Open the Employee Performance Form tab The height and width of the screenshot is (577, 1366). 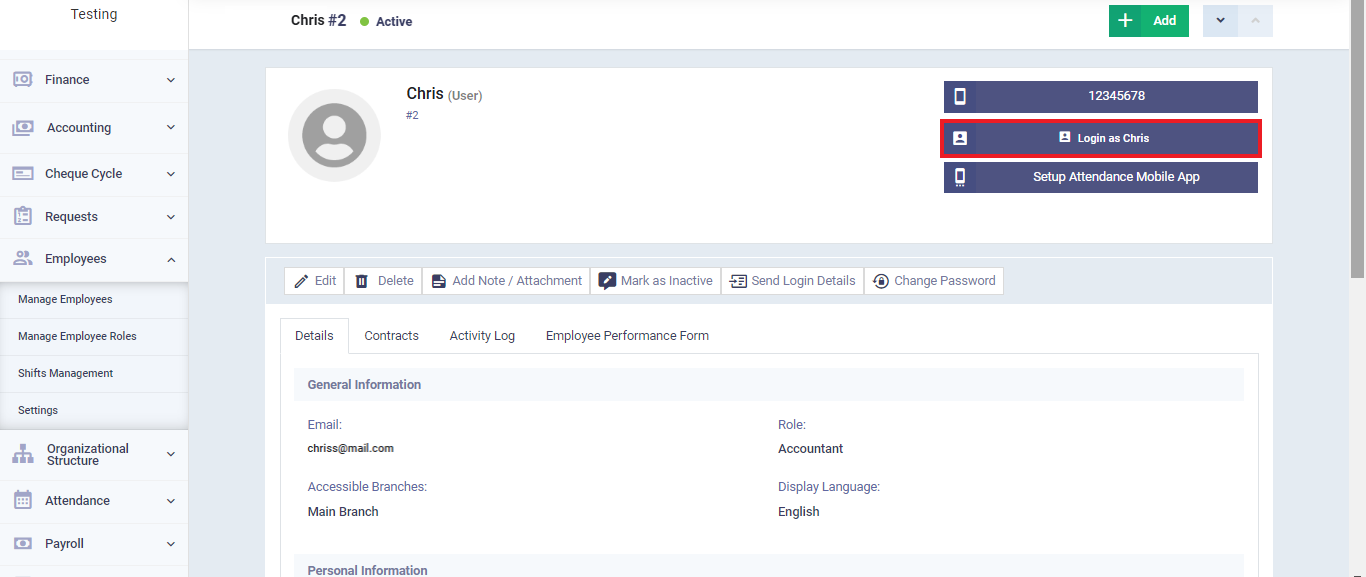[627, 336]
